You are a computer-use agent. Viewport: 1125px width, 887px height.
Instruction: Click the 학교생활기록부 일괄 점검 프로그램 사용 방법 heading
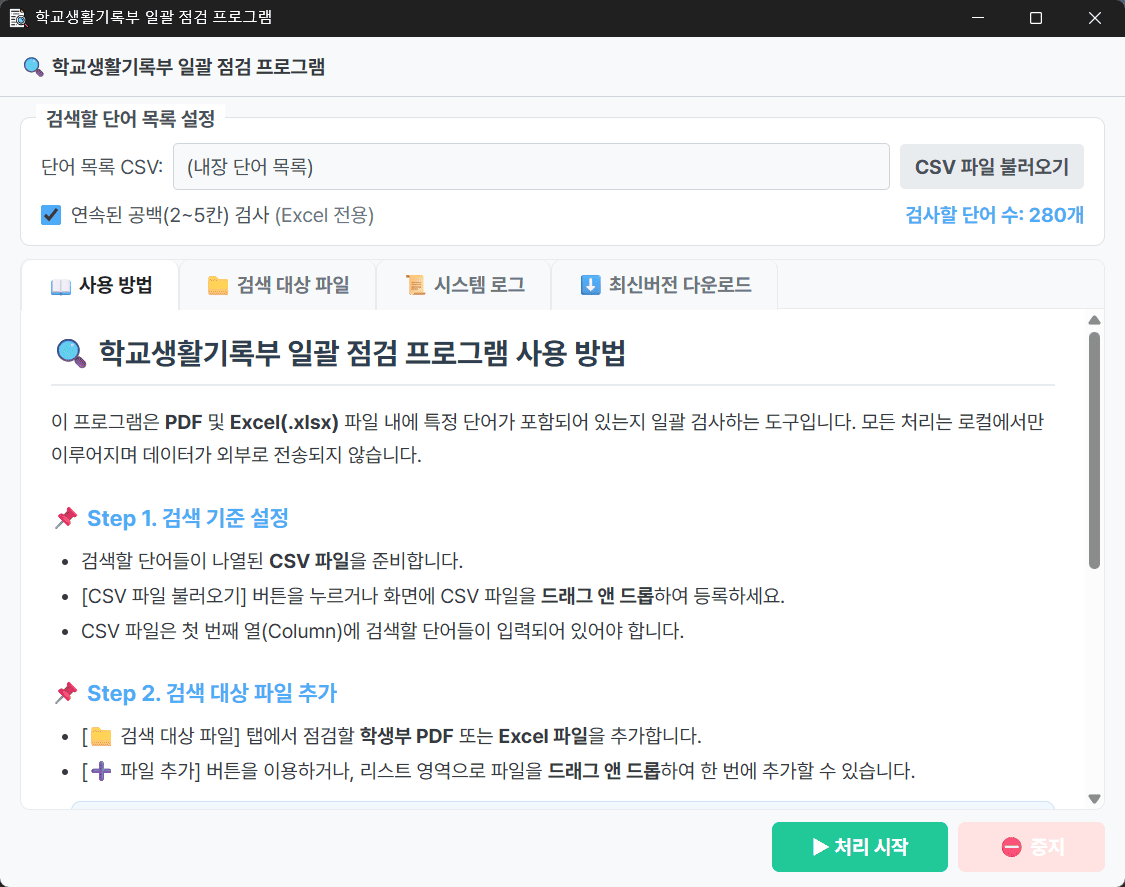[362, 353]
